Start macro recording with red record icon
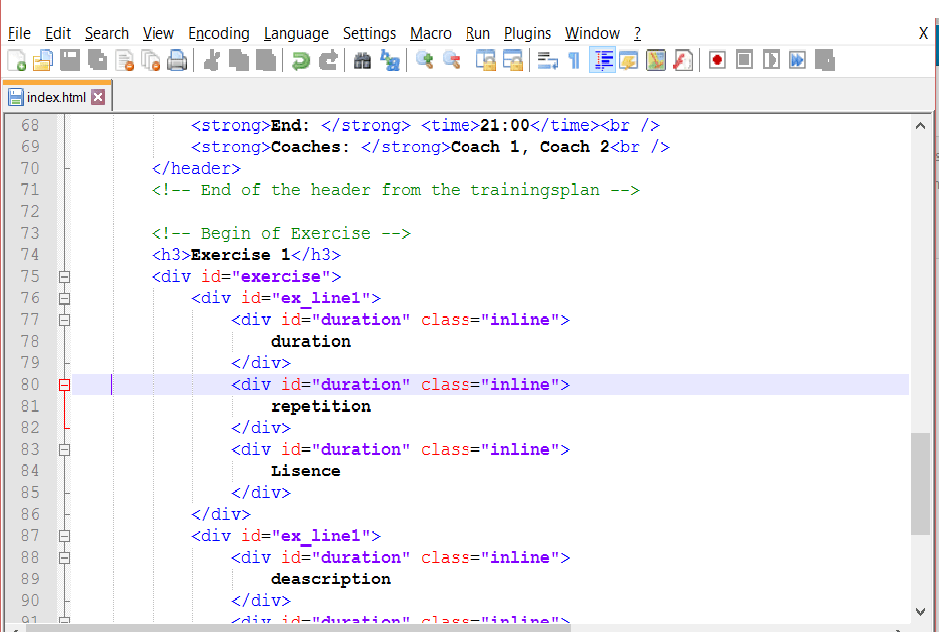941x633 pixels. pyautogui.click(x=717, y=61)
